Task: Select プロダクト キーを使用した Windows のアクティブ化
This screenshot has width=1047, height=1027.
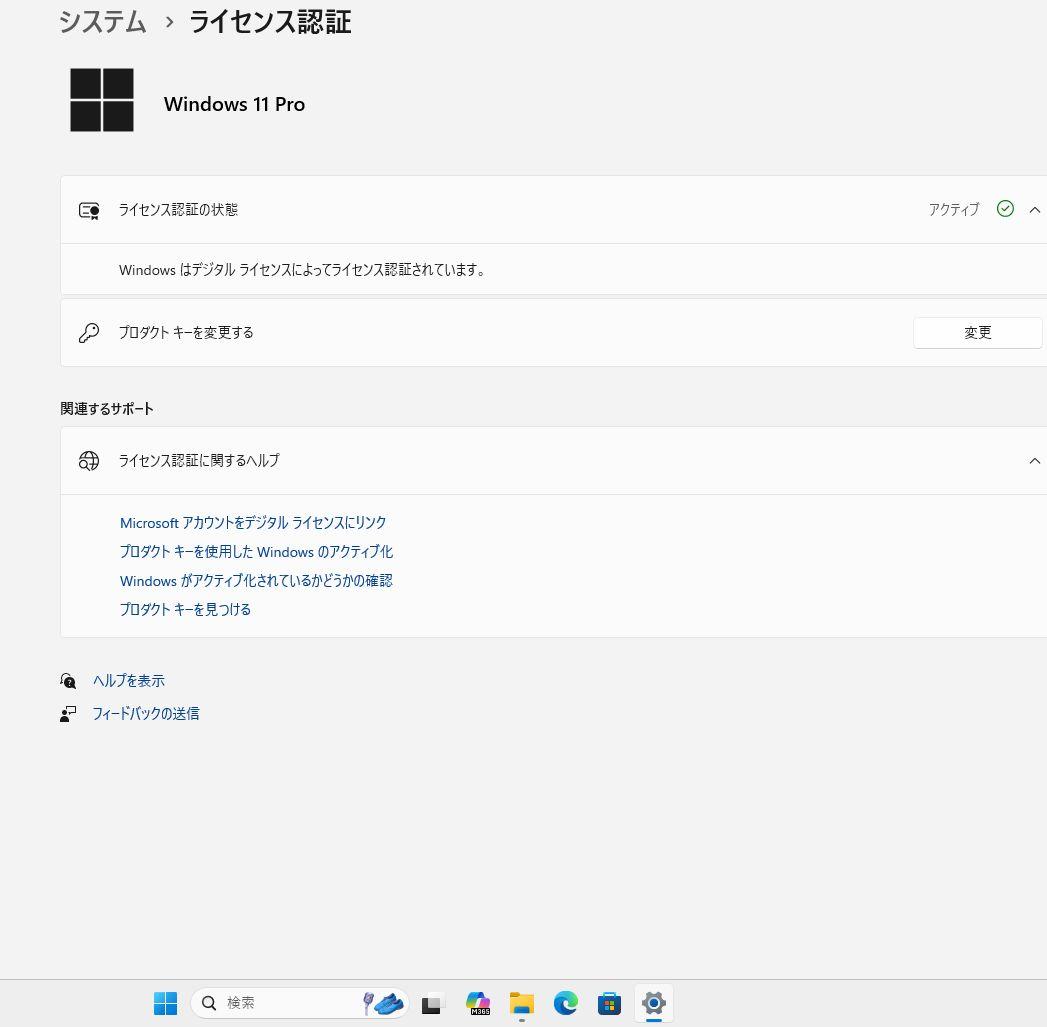Action: [256, 551]
